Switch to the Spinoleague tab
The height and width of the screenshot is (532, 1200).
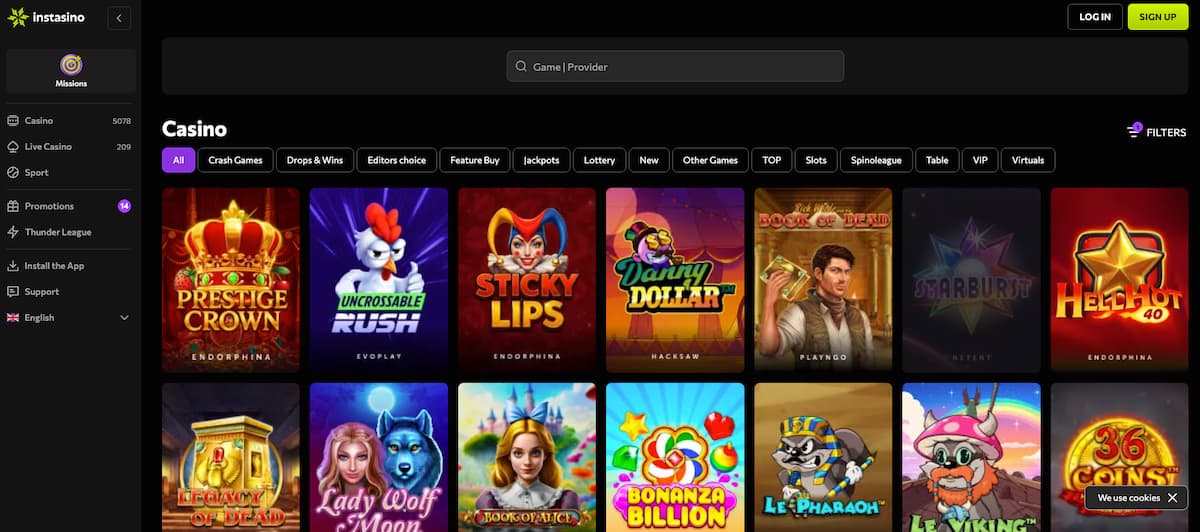point(876,160)
